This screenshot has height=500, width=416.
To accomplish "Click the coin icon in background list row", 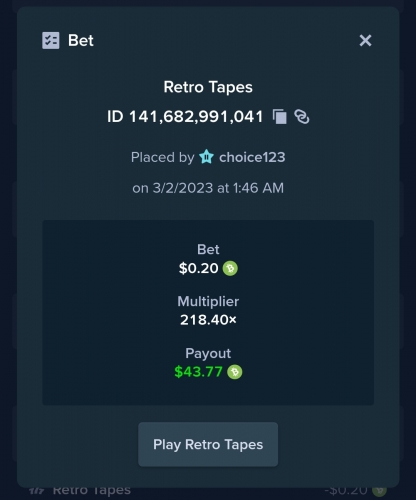I will 379,490.
